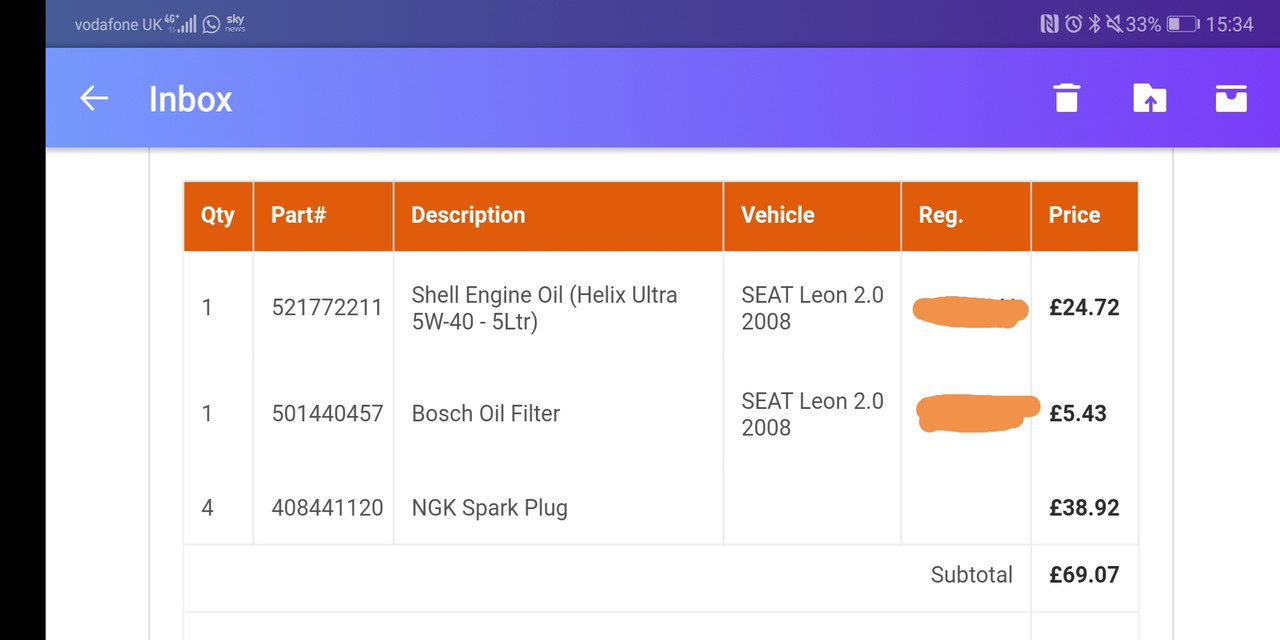Tap Shell Engine Oil description
1280x640 pixels.
click(545, 308)
